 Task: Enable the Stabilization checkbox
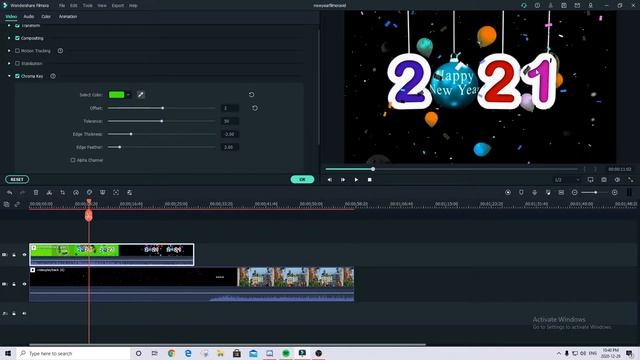[x=17, y=63]
